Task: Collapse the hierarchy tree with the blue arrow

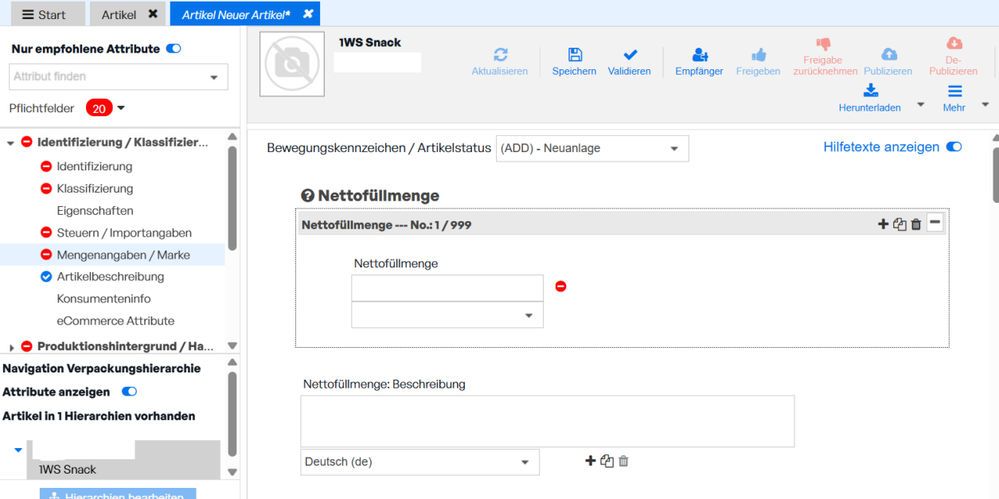Action: coord(18,450)
